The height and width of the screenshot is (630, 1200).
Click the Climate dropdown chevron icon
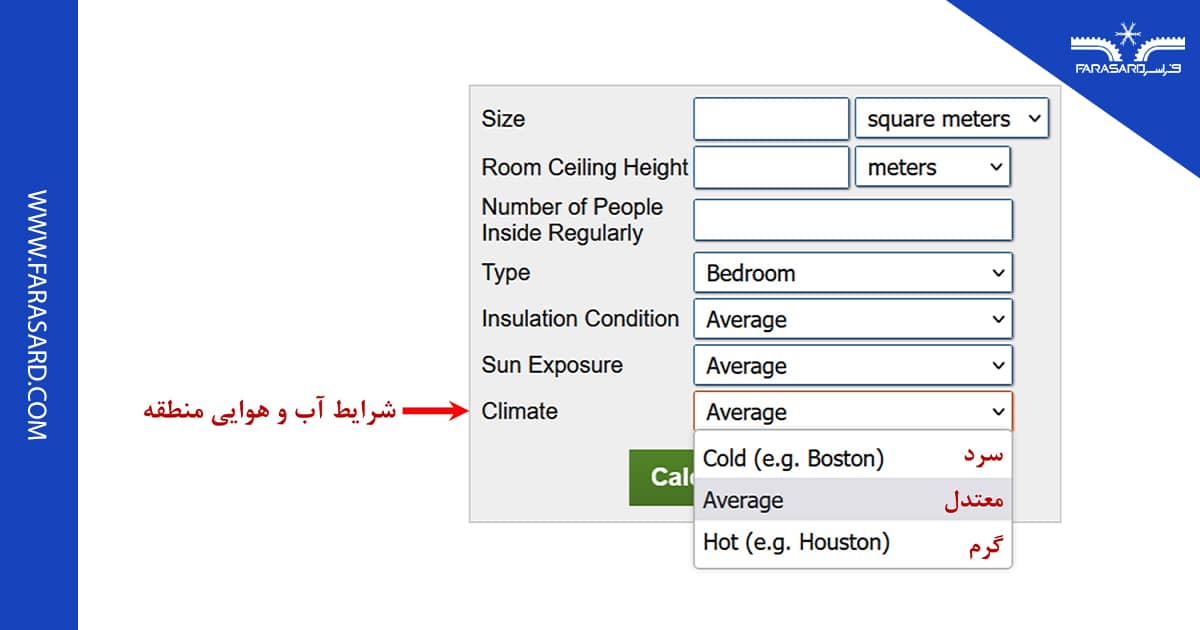[x=997, y=411]
